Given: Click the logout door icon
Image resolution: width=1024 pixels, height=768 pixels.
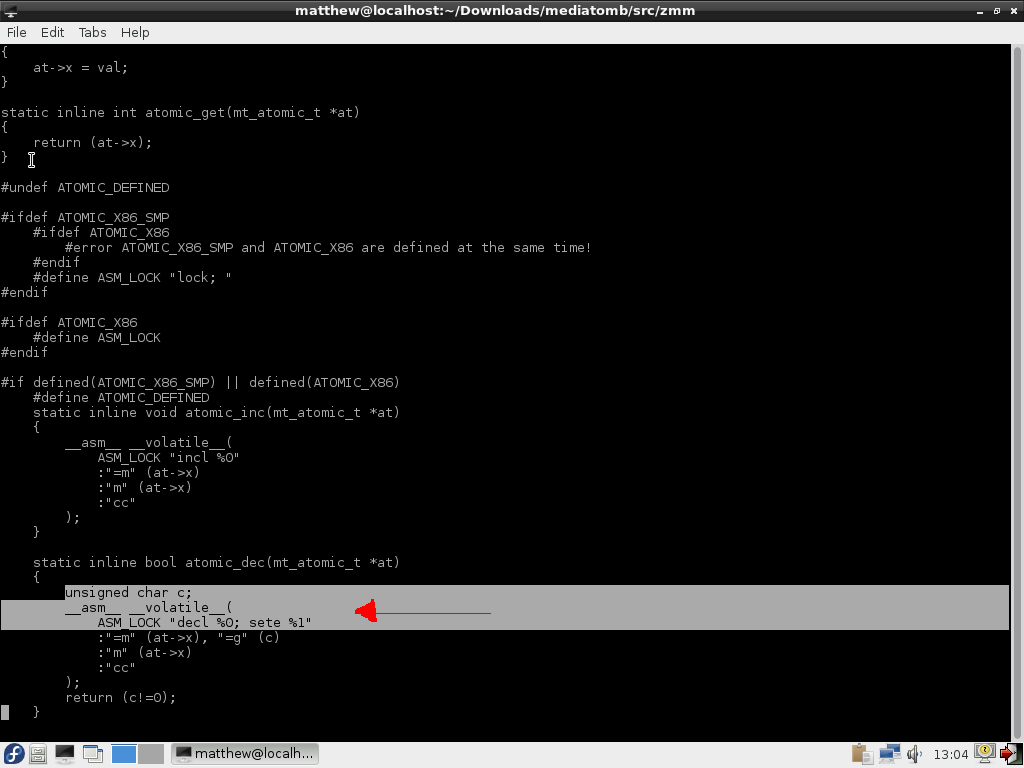Looking at the screenshot, I should pyautogui.click(x=1010, y=754).
